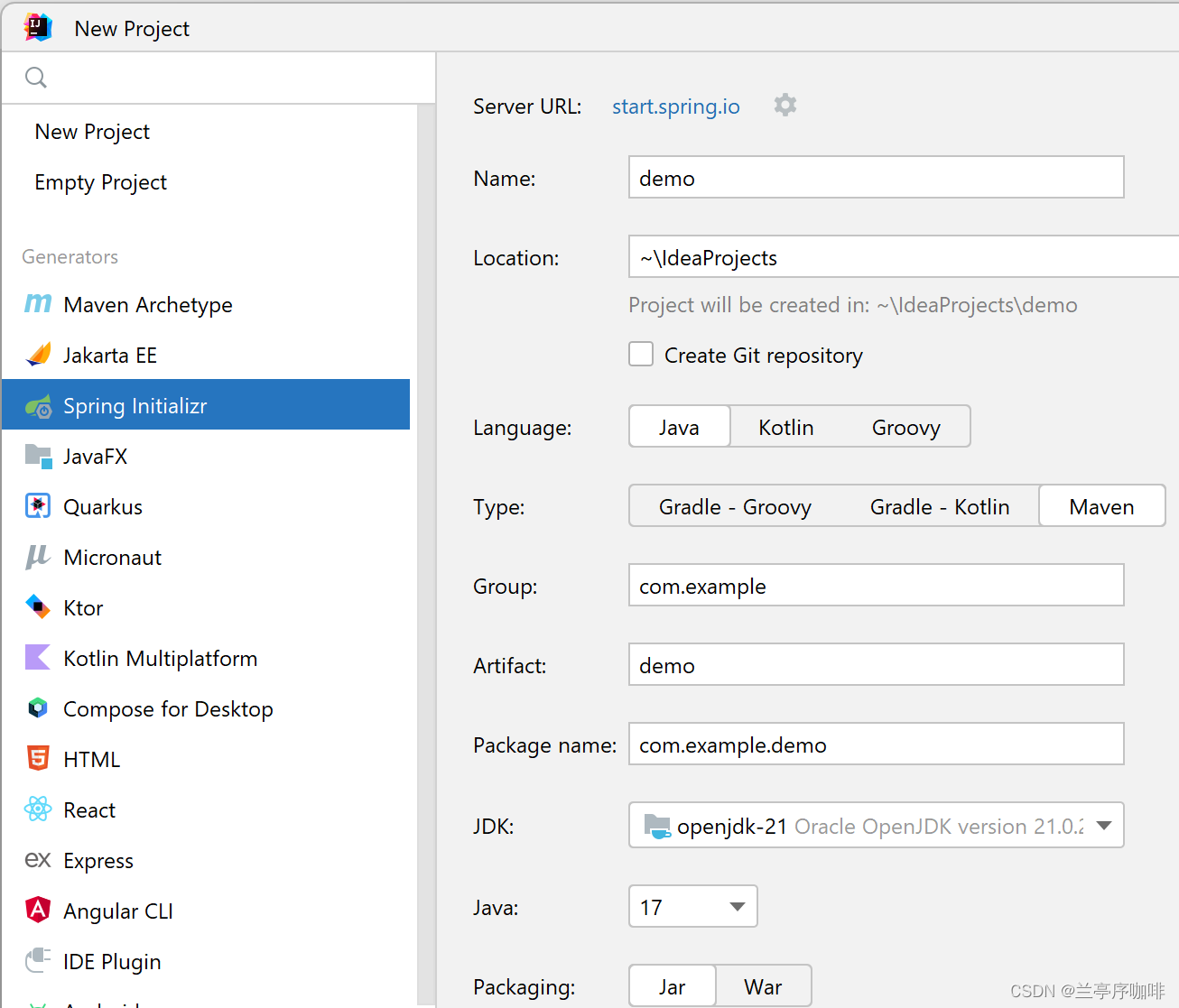Select IDE Plugin generator entry
The image size is (1179, 1008).
point(206,962)
